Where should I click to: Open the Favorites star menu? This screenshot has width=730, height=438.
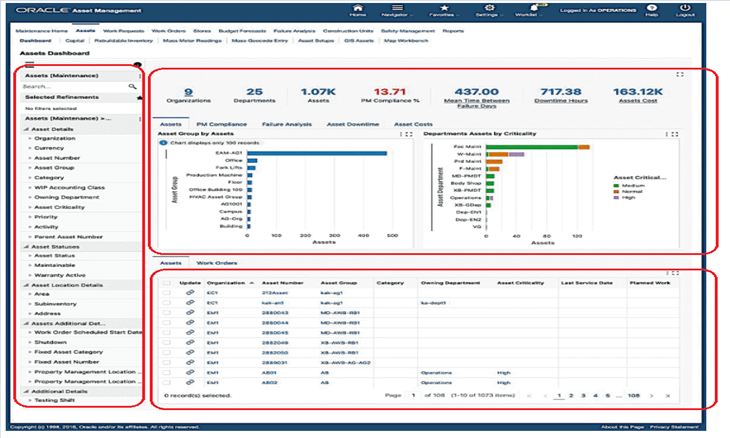tap(444, 9)
